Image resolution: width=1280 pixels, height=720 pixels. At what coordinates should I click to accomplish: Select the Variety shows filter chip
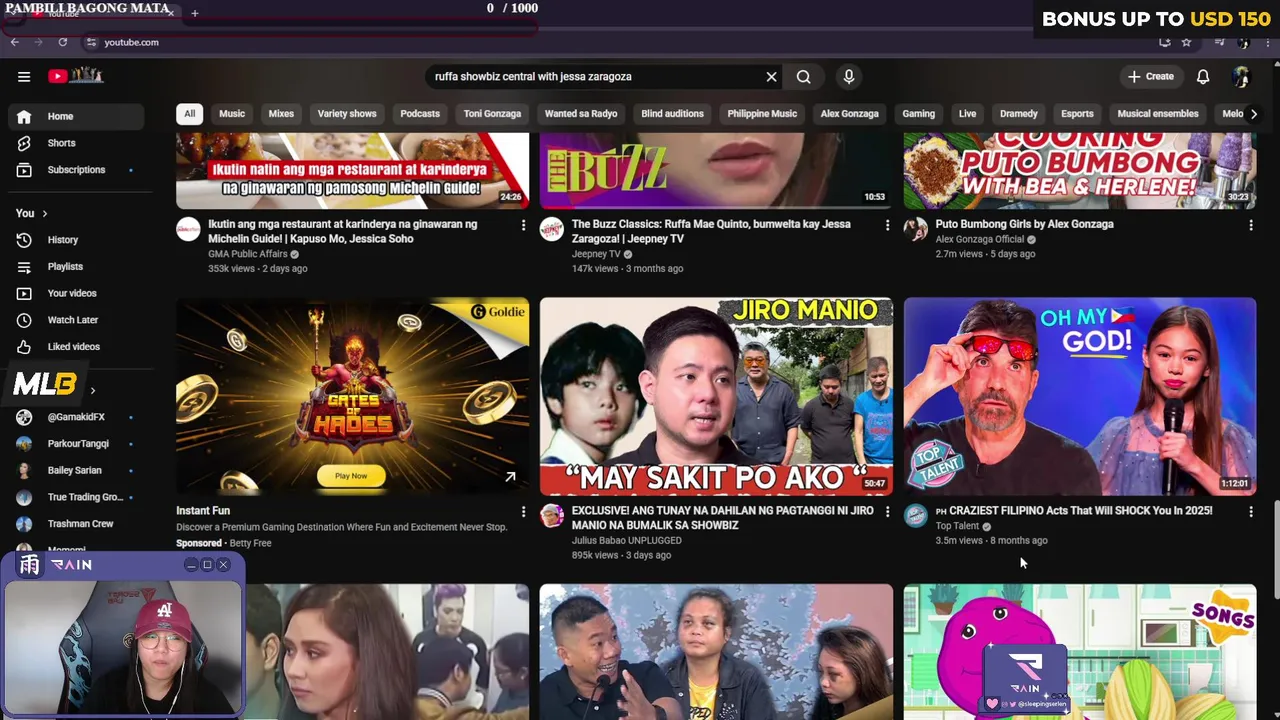click(347, 114)
